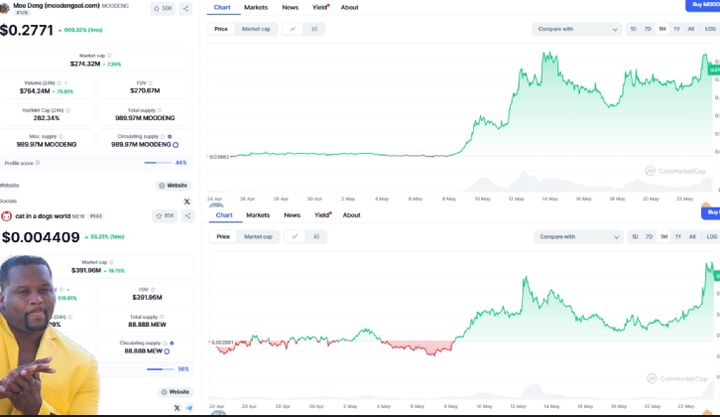
Task: Click Buy button above the MEW chart
Action: pyautogui.click(x=711, y=213)
